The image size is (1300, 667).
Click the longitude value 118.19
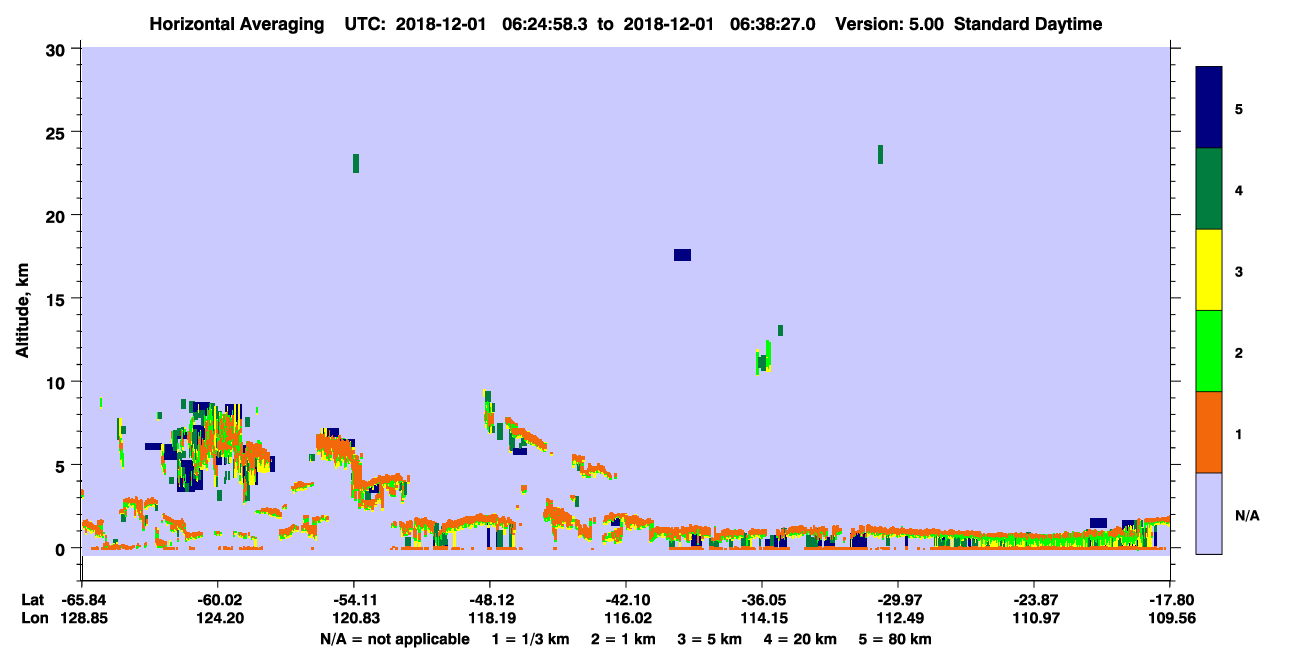(x=490, y=618)
